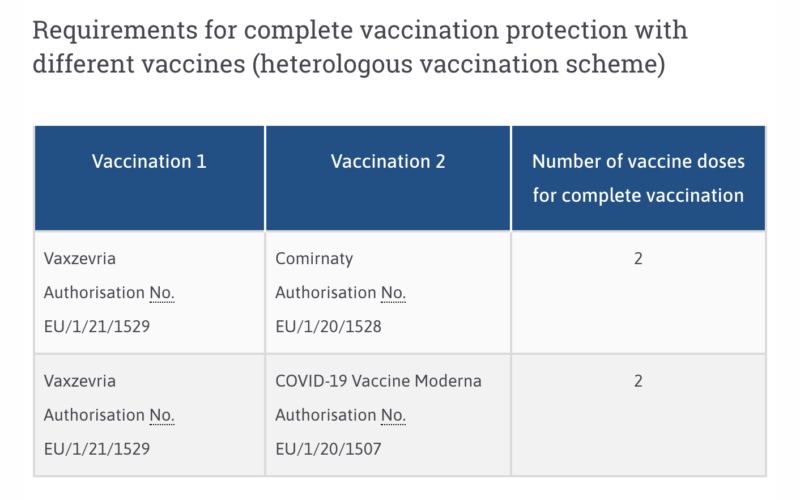Select authorisation number EU/1/20/1528

329,327
